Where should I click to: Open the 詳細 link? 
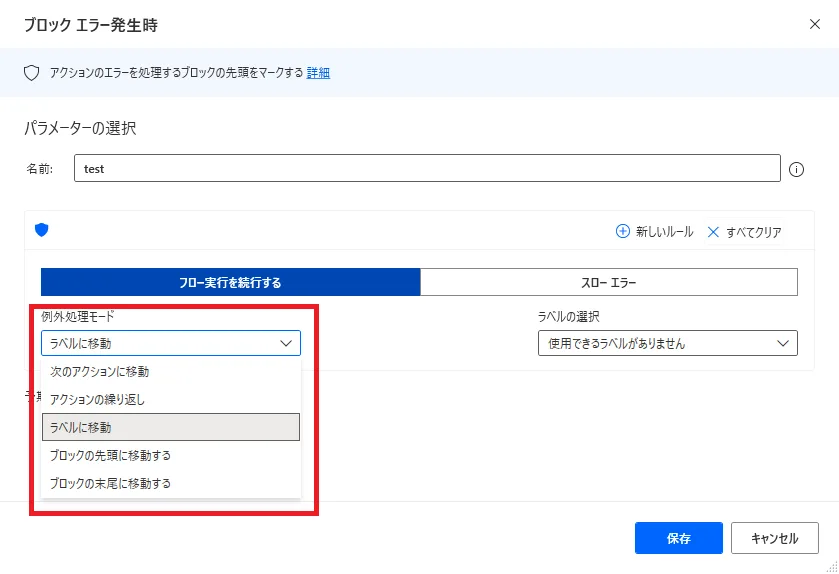[318, 73]
